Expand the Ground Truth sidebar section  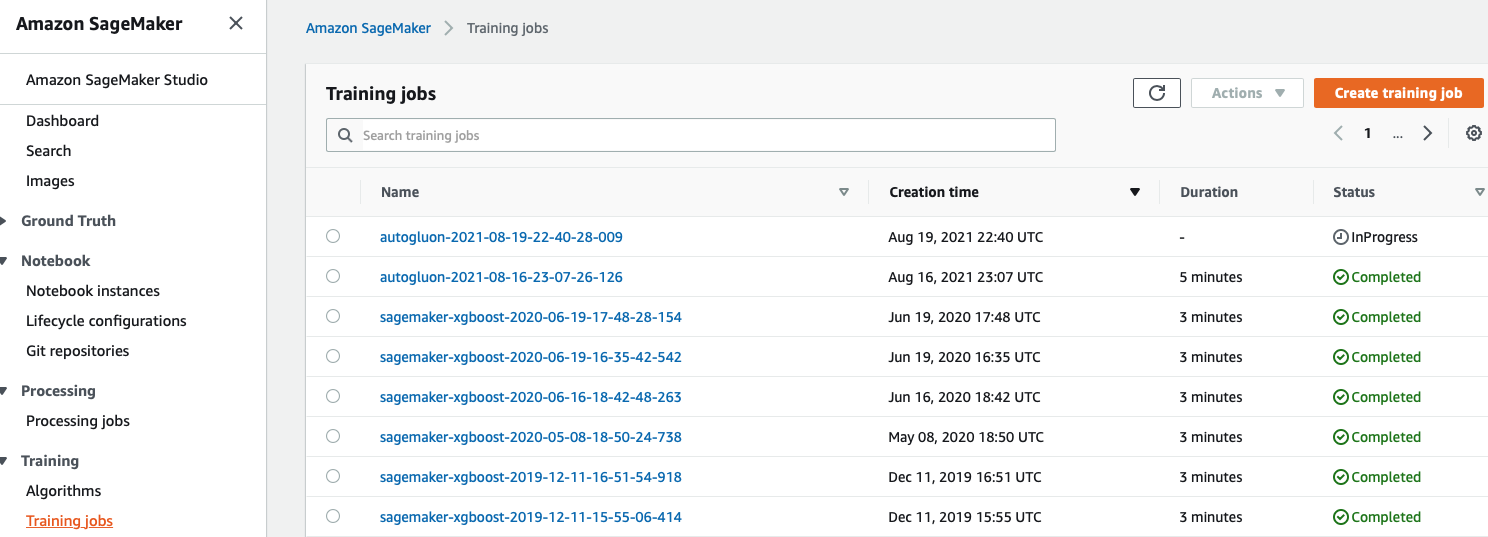click(6, 221)
